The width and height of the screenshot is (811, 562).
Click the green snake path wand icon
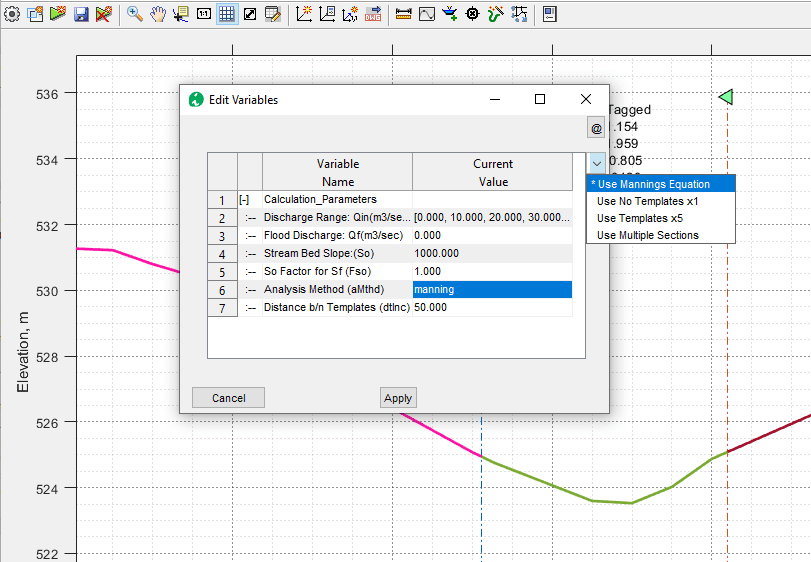click(x=495, y=14)
